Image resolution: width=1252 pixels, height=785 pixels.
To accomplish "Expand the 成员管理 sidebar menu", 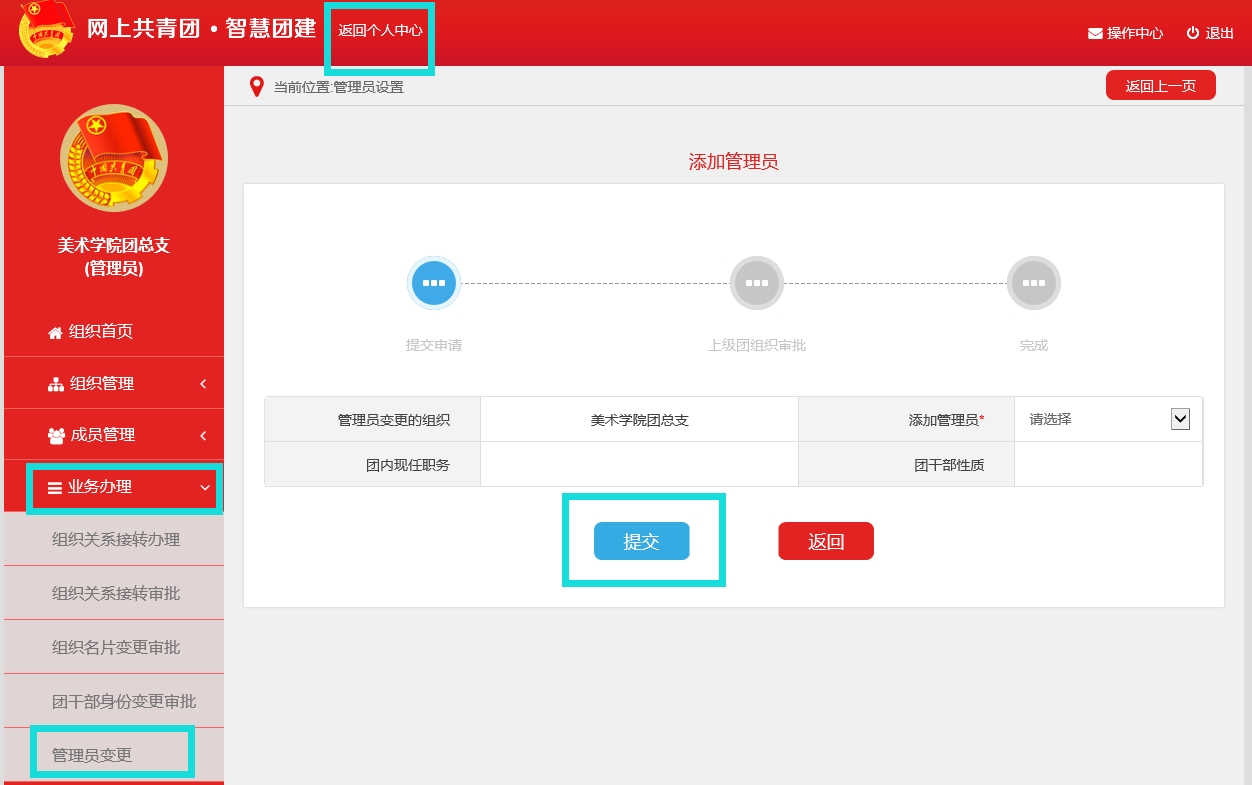I will 114,435.
